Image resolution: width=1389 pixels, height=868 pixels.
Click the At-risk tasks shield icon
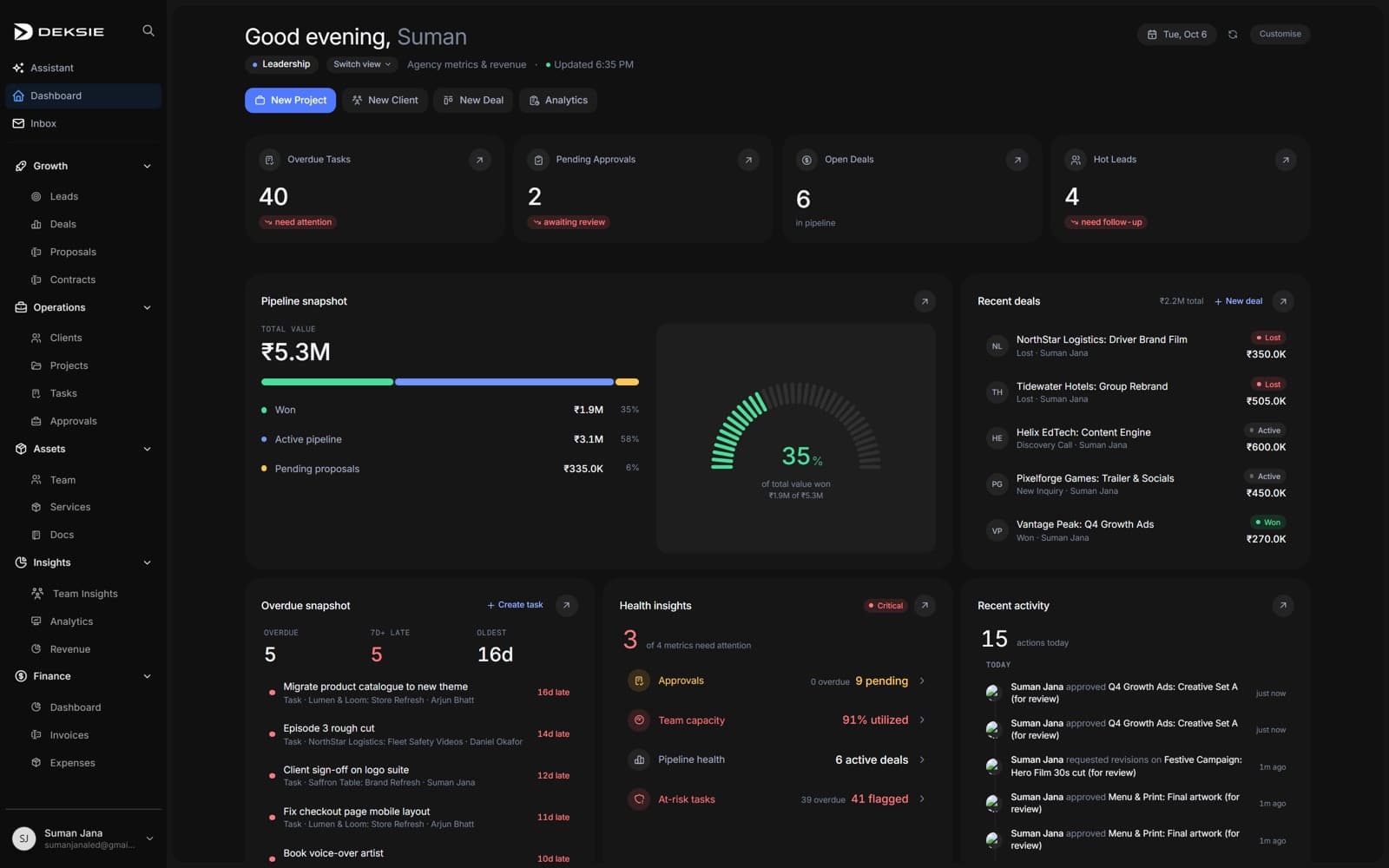tap(639, 799)
